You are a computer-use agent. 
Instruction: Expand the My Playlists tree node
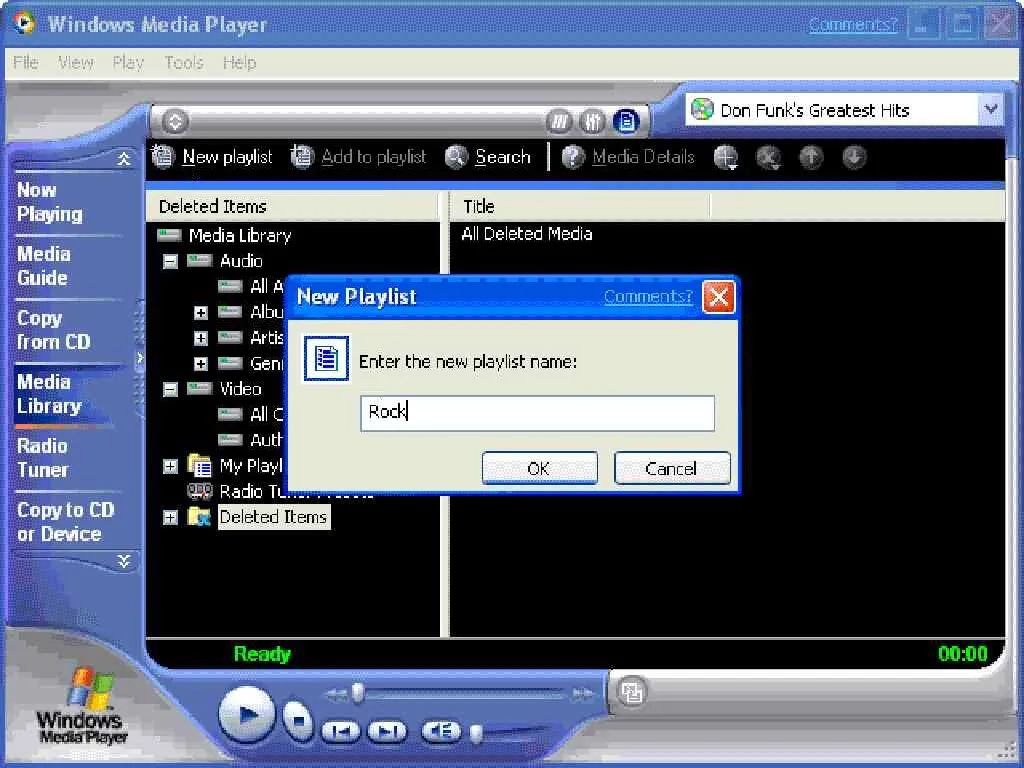click(170, 466)
